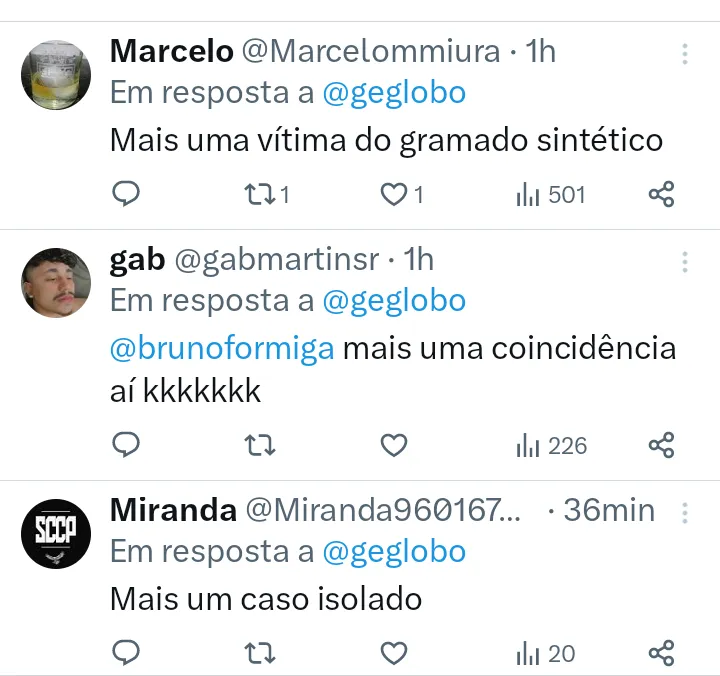Share Marcelo's tweet
The image size is (720, 676).
662,194
